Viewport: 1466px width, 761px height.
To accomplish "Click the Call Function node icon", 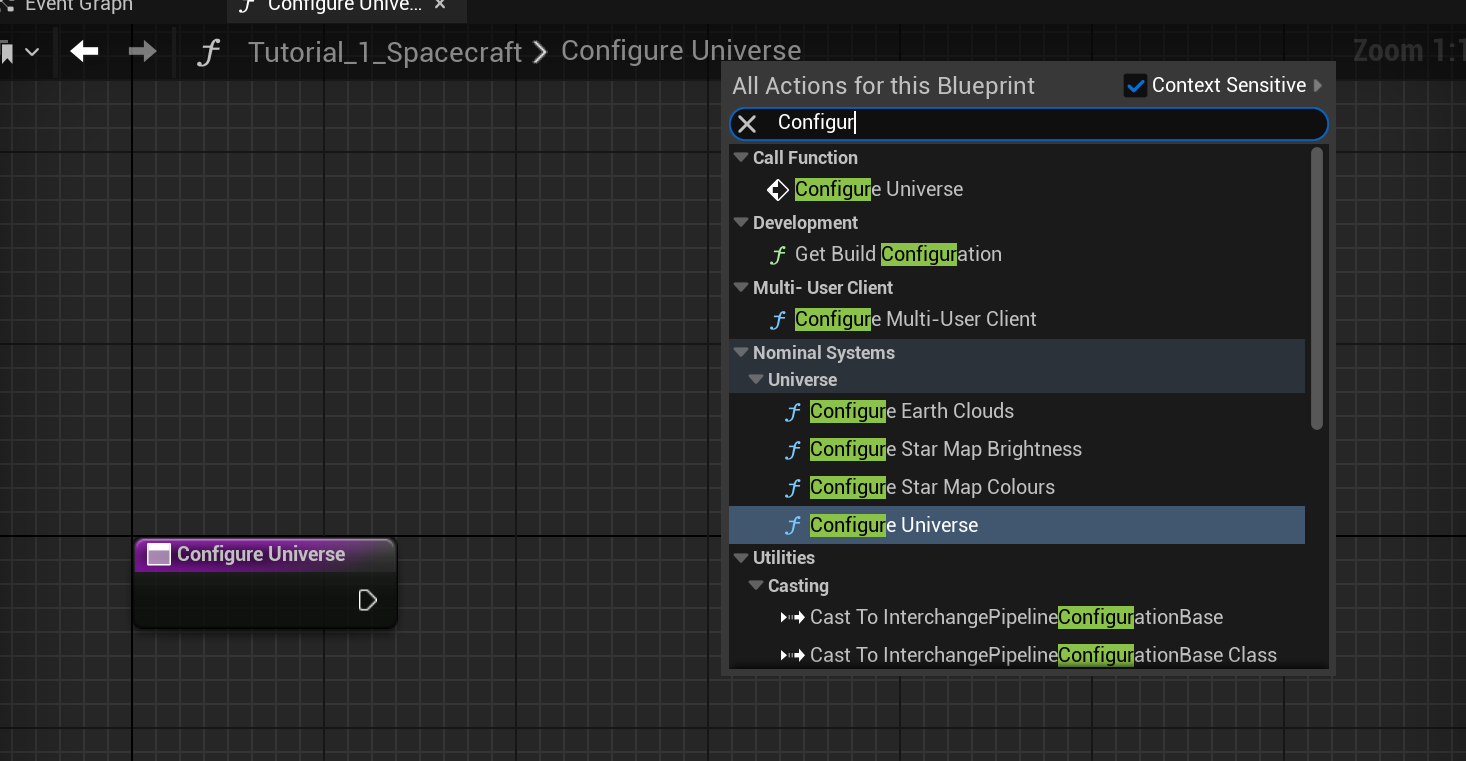I will [778, 190].
